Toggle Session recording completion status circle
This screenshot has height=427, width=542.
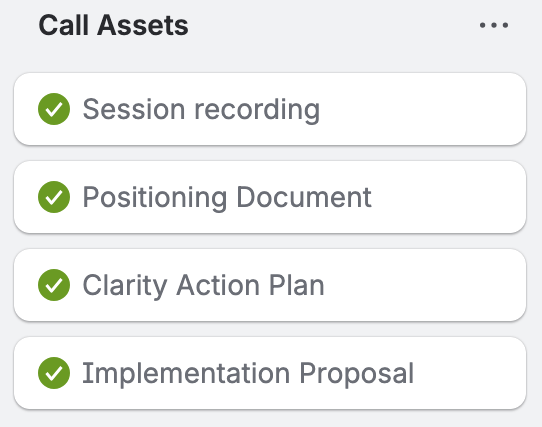point(54,109)
